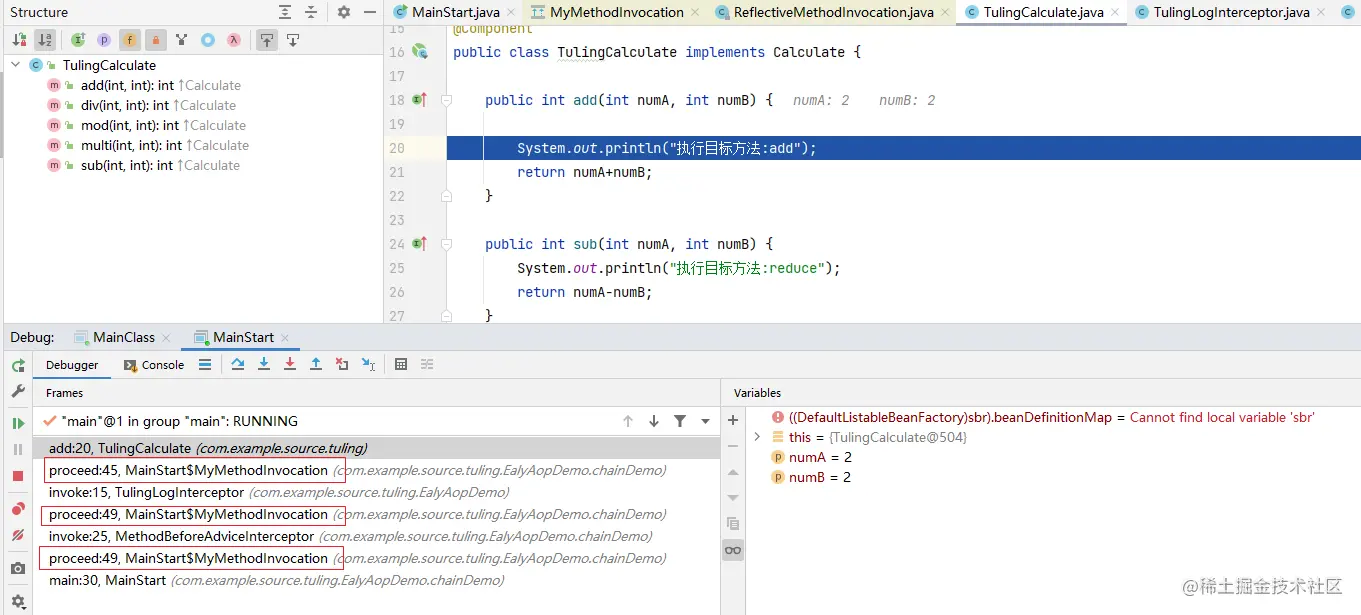Viewport: 1361px width, 615px height.
Task: Click the frames filter funnel icon
Action: [680, 422]
